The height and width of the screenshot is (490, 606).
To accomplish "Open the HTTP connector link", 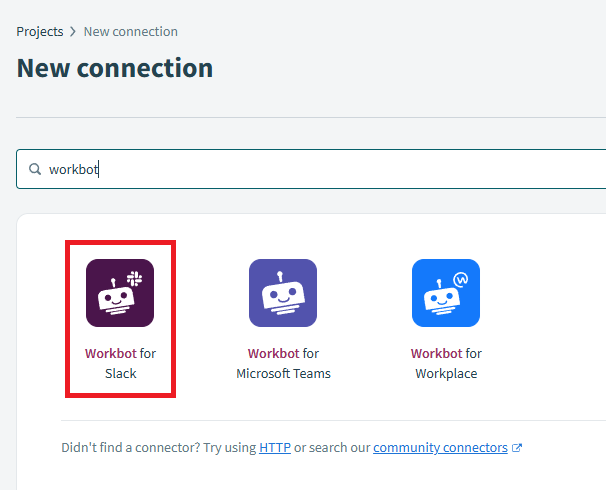I will click(275, 447).
